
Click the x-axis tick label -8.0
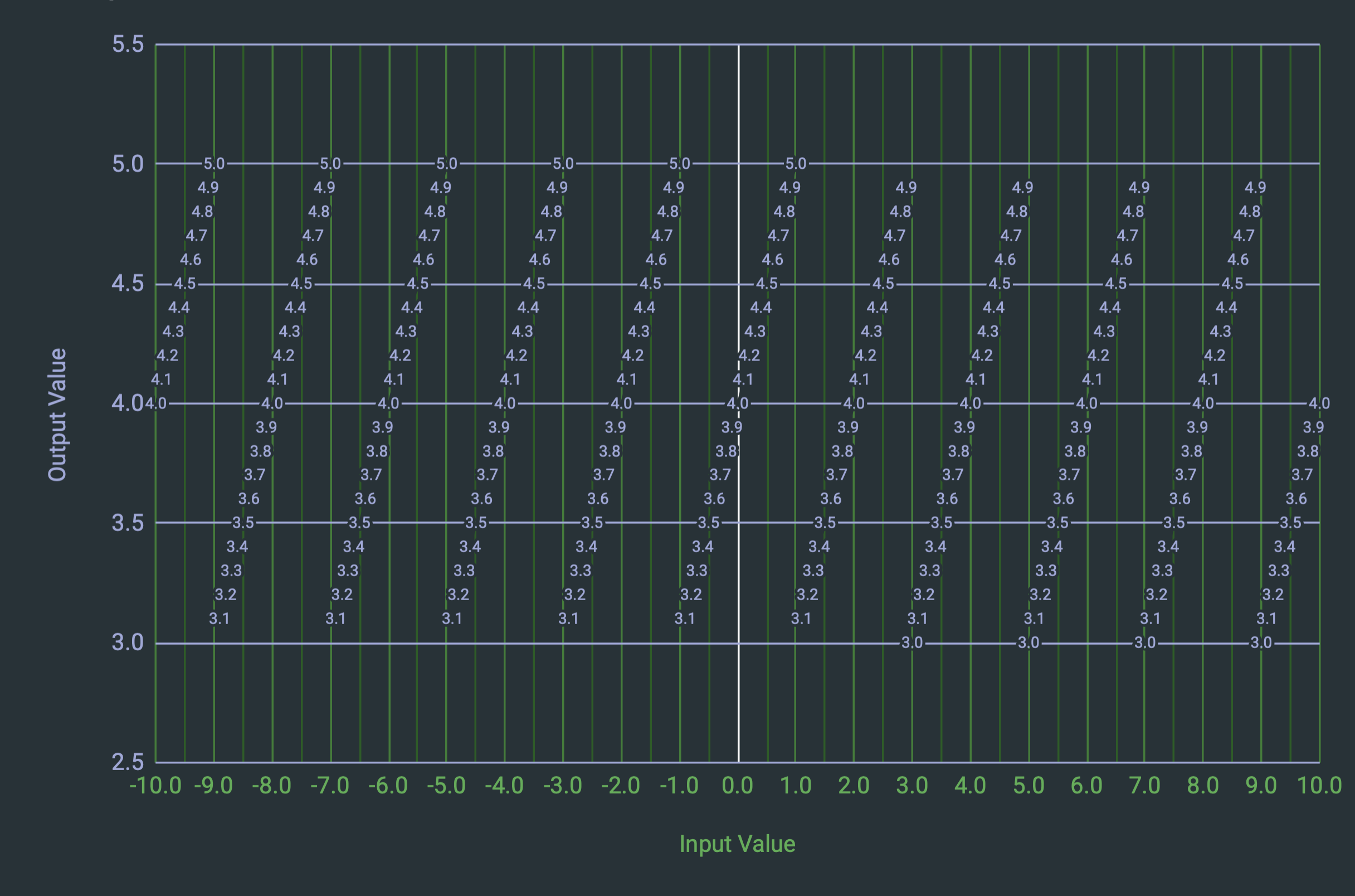272,786
